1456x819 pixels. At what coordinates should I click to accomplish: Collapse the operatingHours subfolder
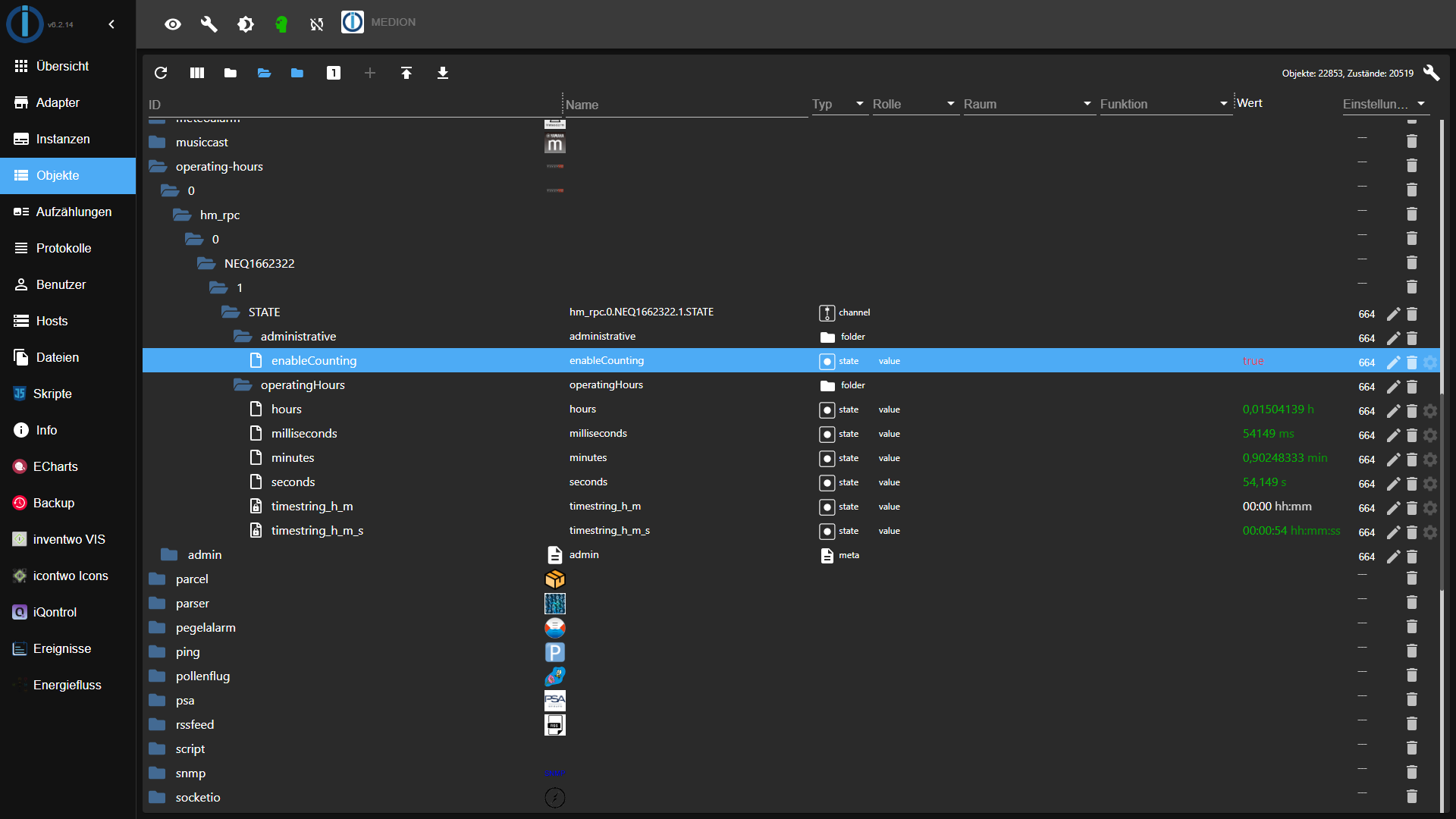pos(243,384)
